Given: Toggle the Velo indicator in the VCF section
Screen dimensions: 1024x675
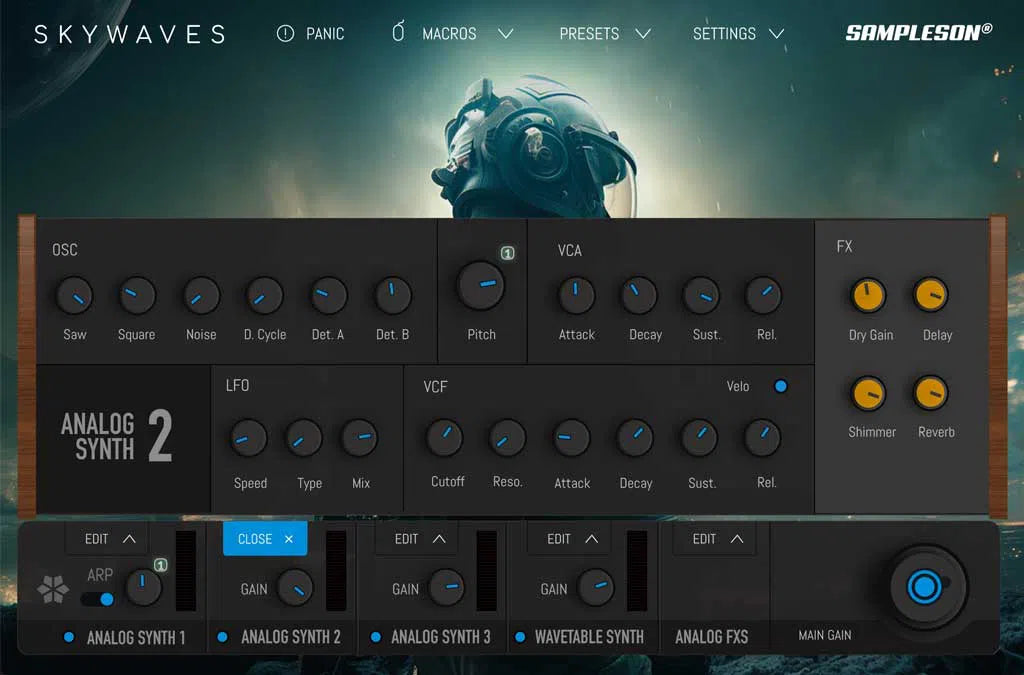Looking at the screenshot, I should pyautogui.click(x=780, y=386).
